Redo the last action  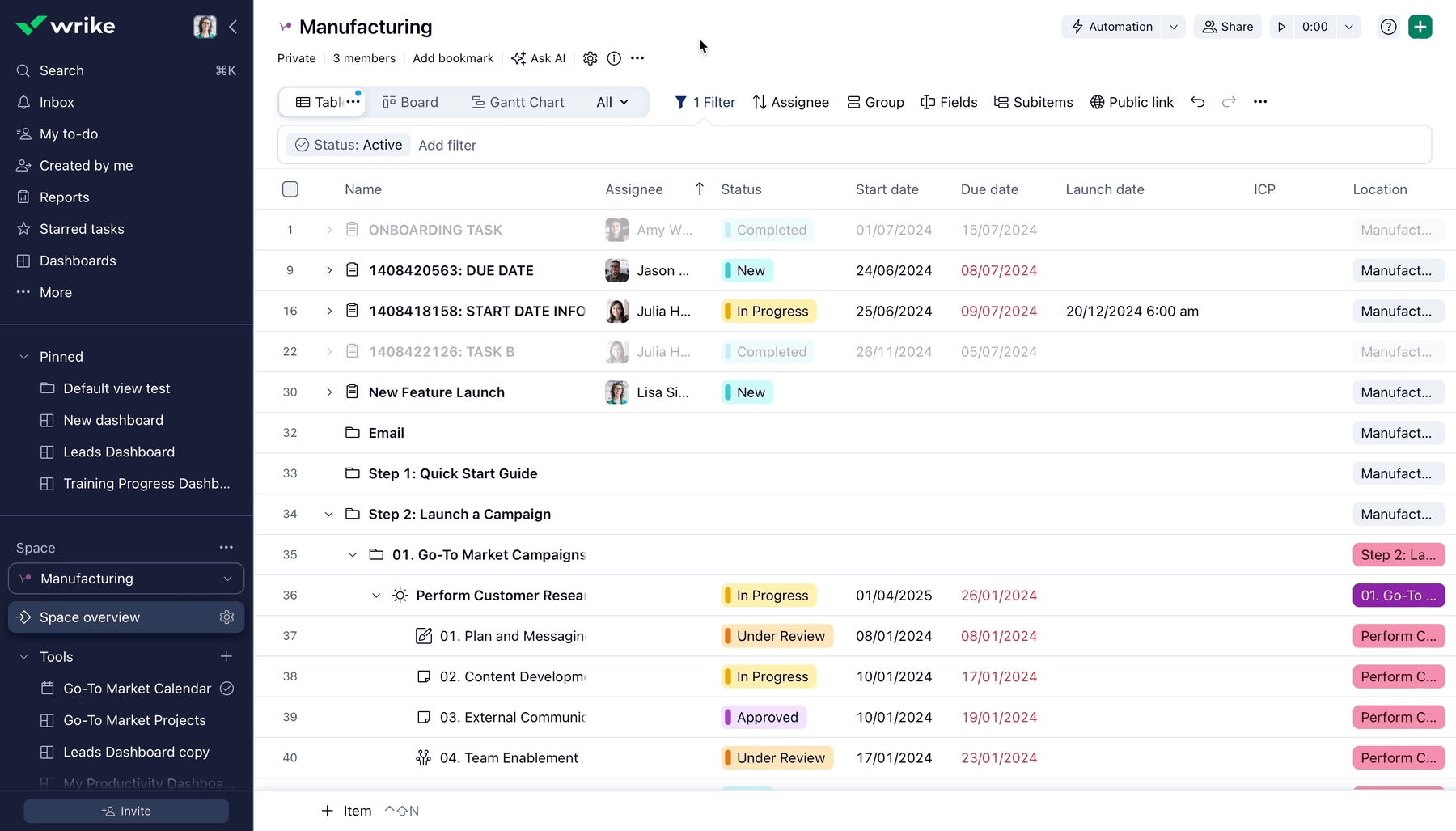pos(1229,102)
